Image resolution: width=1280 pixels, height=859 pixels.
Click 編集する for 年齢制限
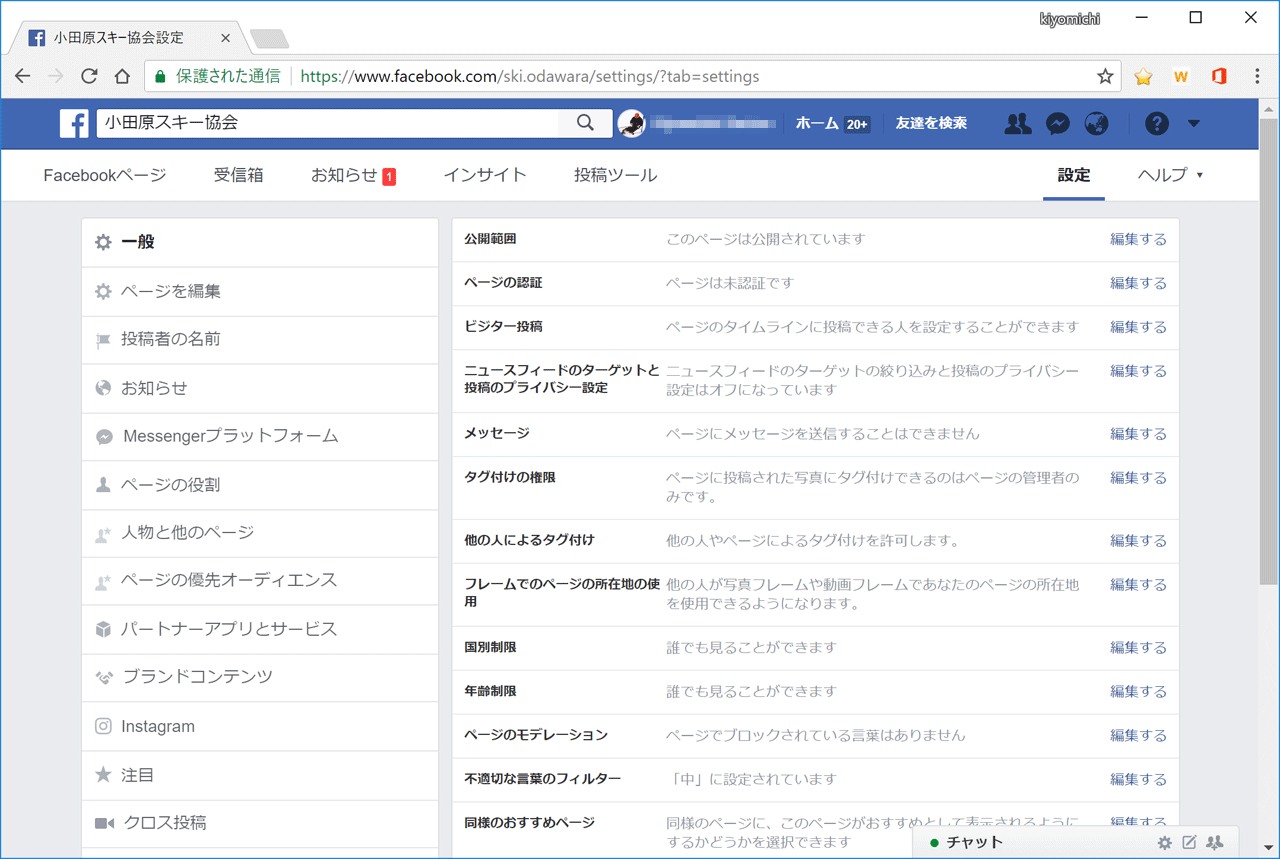tap(1138, 692)
